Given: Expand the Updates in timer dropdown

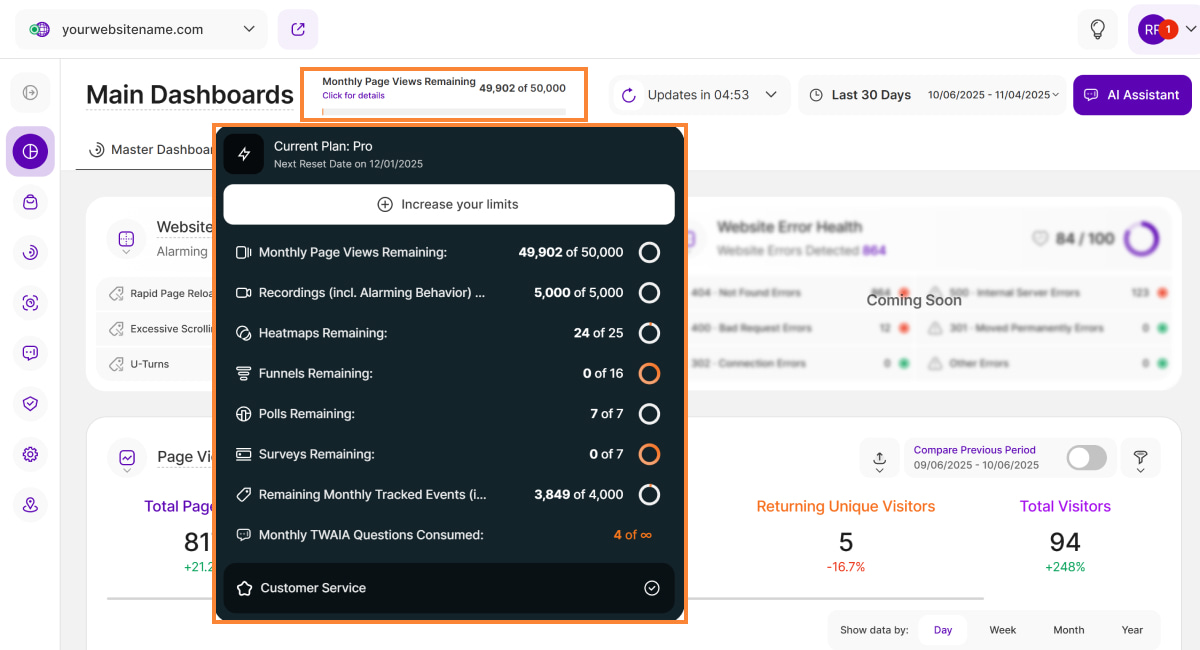Looking at the screenshot, I should 700,95.
